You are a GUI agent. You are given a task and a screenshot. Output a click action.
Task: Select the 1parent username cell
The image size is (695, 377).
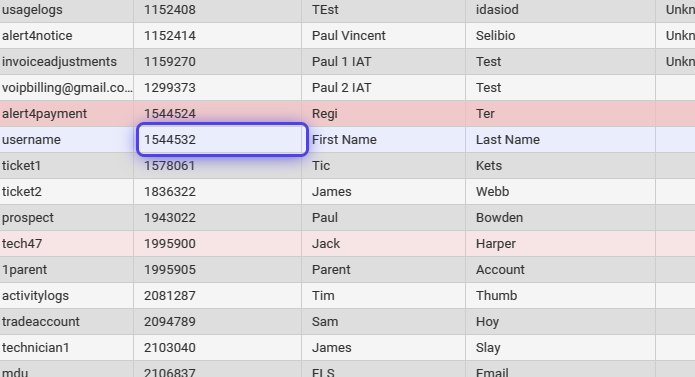66,270
